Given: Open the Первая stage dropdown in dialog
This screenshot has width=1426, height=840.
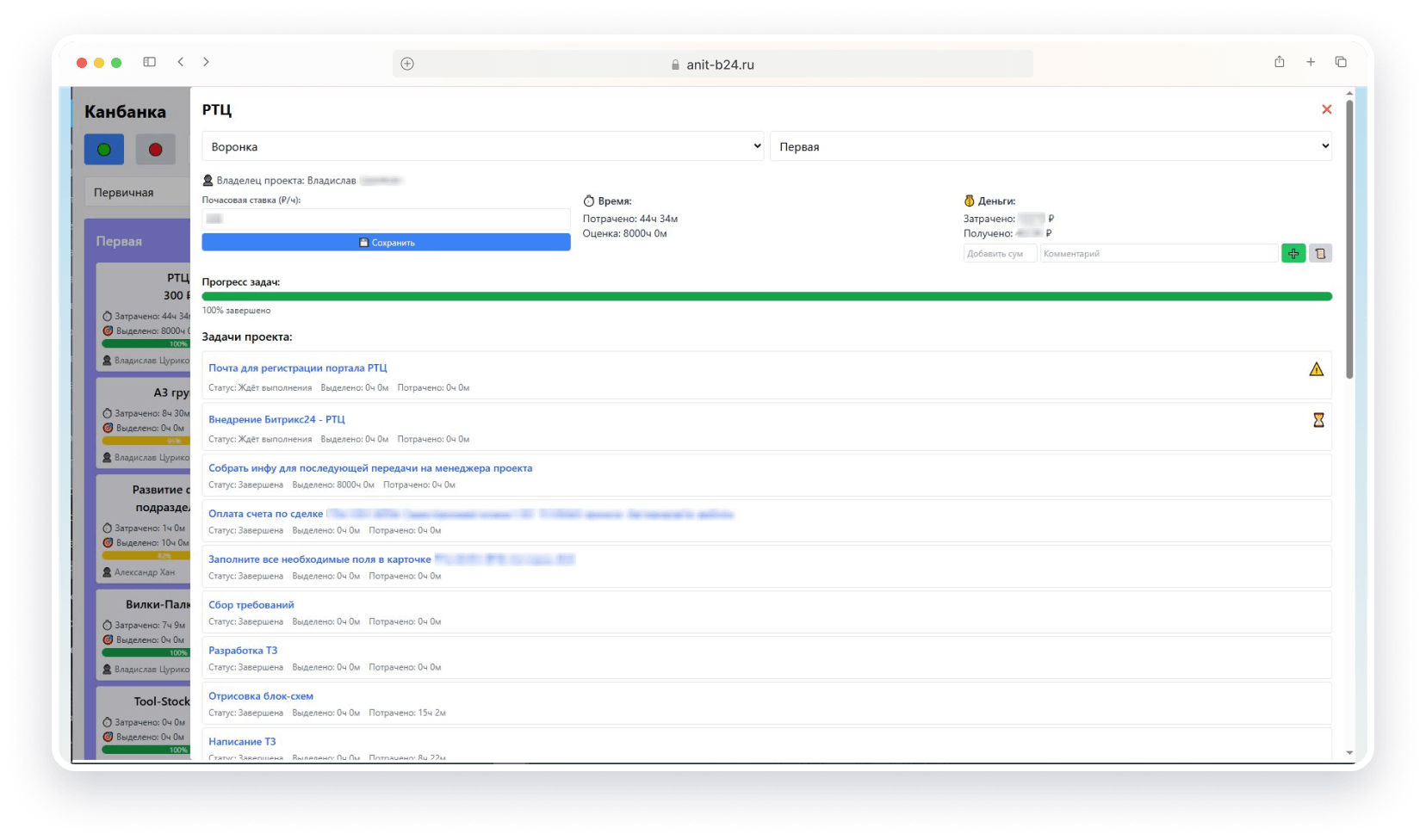Looking at the screenshot, I should [1051, 146].
